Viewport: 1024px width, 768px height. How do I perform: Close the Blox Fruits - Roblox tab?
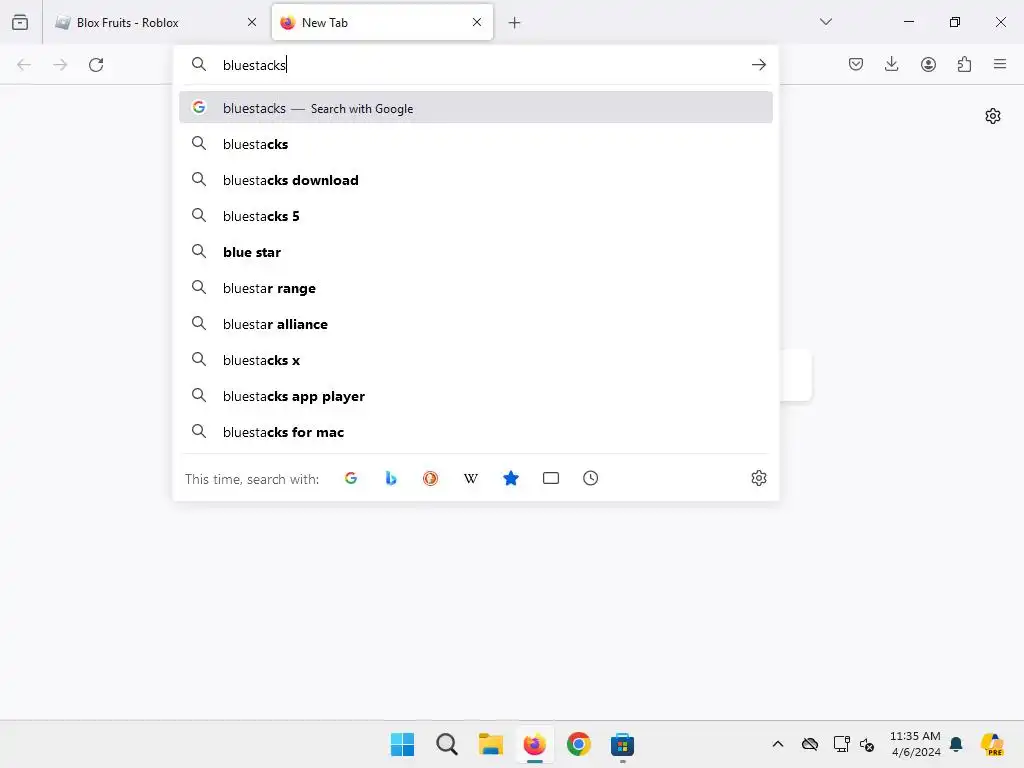coord(252,22)
